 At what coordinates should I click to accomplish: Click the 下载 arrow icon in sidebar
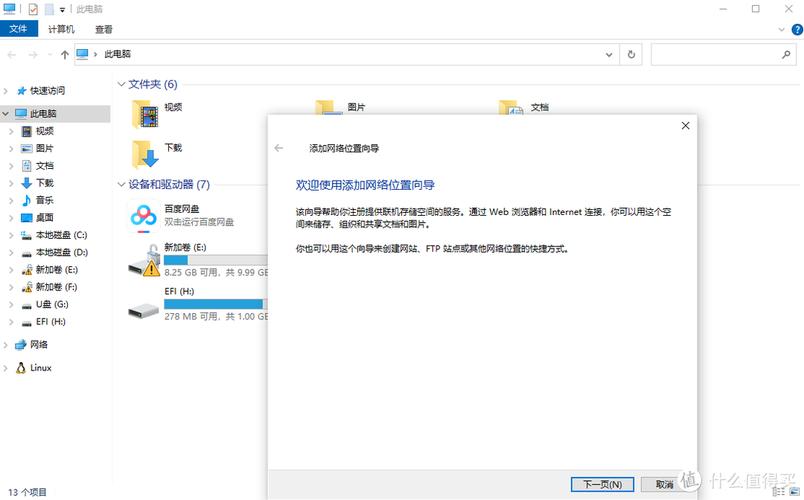[x=27, y=183]
